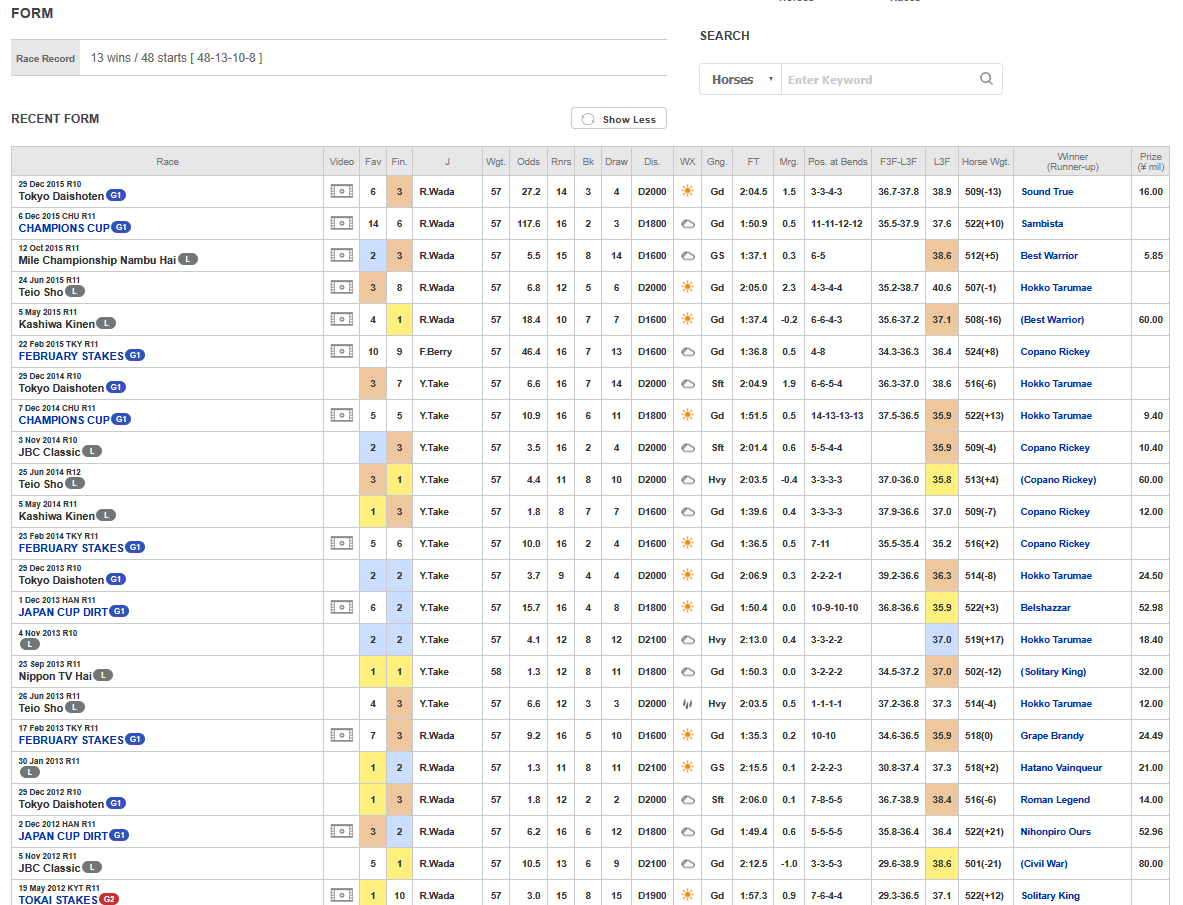Play video for 19 May 2012 Tokai Stakes
The height and width of the screenshot is (905, 1183).
point(341,895)
